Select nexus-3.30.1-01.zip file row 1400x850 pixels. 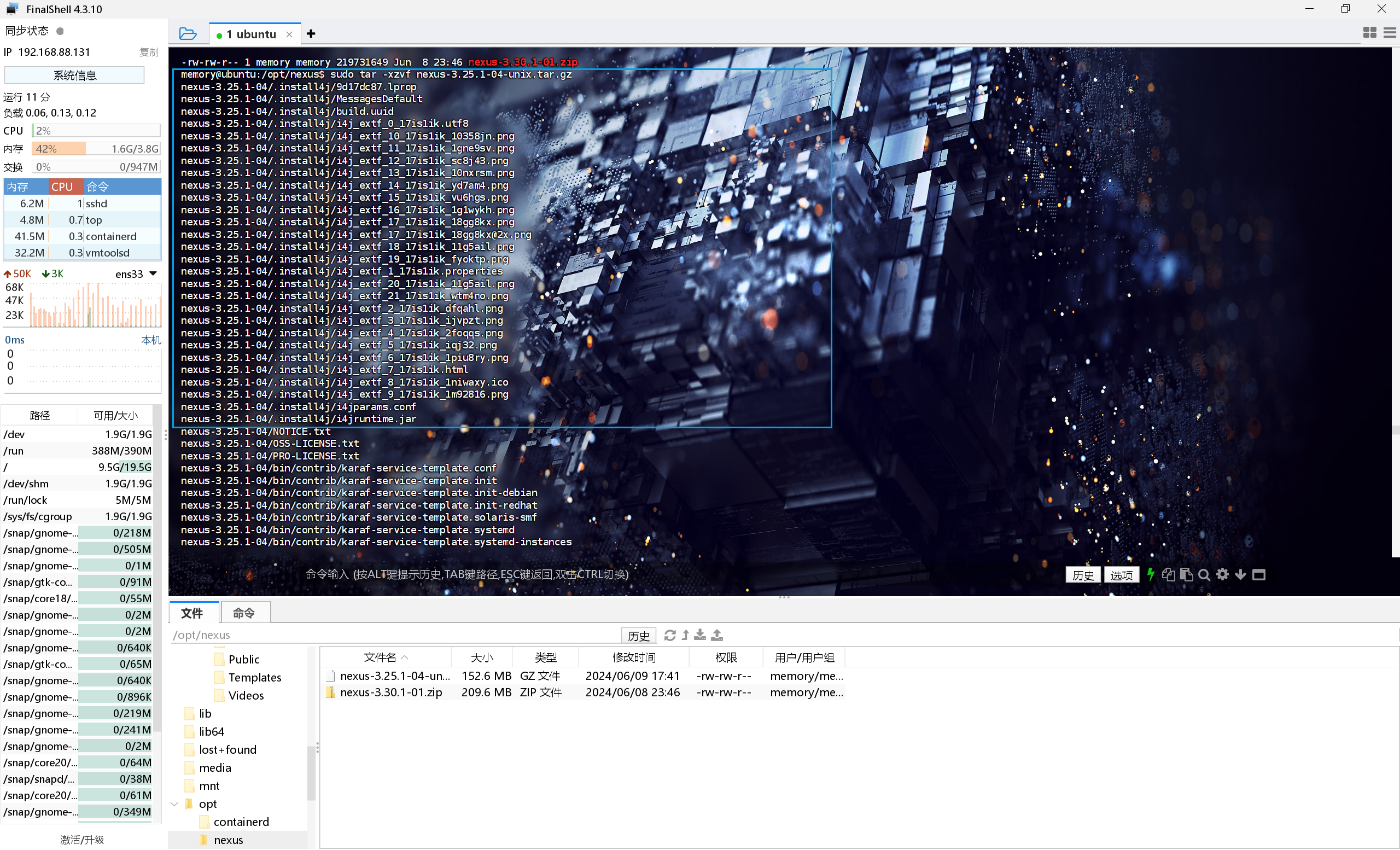(583, 692)
